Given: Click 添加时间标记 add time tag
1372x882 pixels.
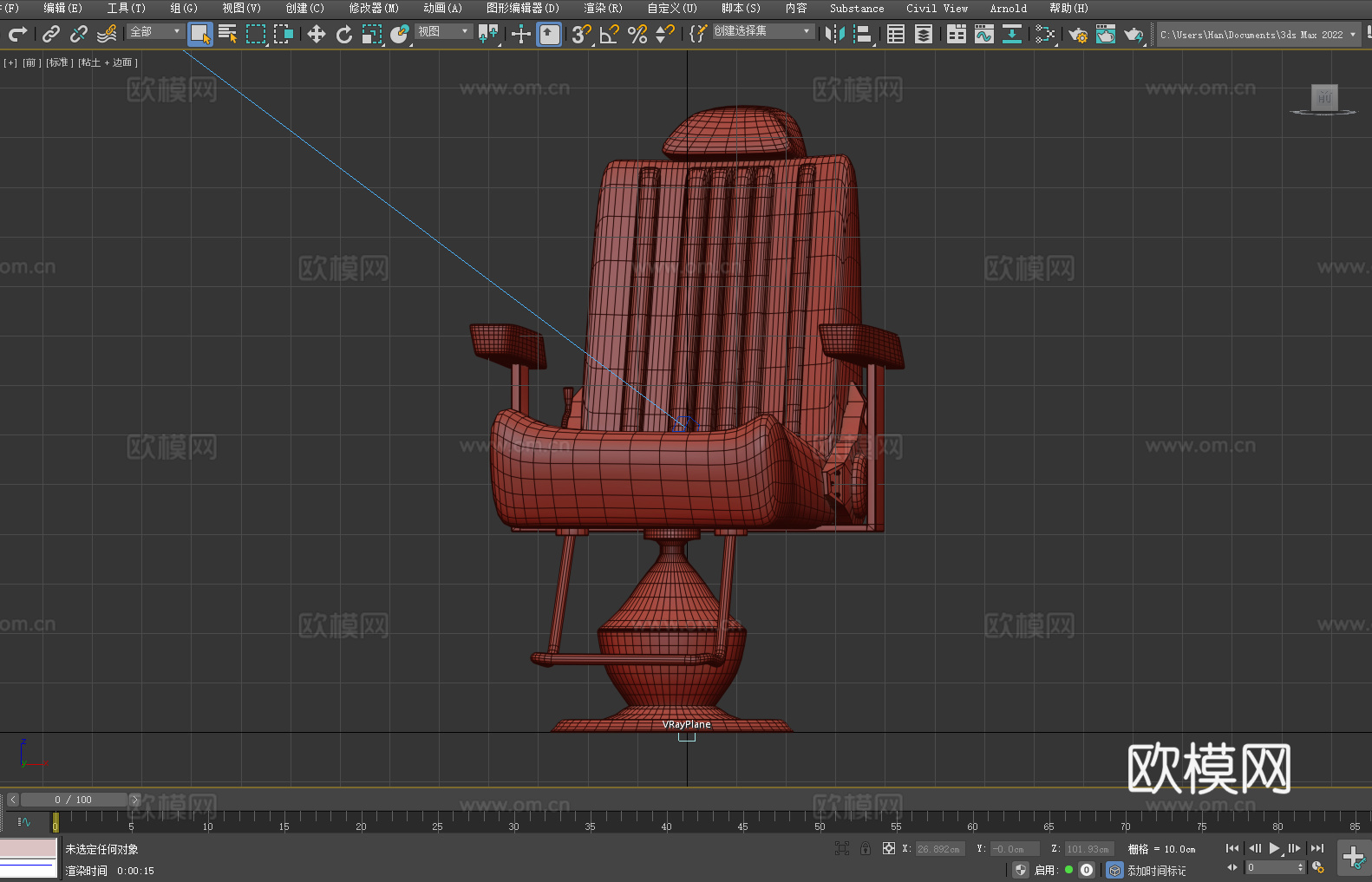Looking at the screenshot, I should pyautogui.click(x=1156, y=870).
